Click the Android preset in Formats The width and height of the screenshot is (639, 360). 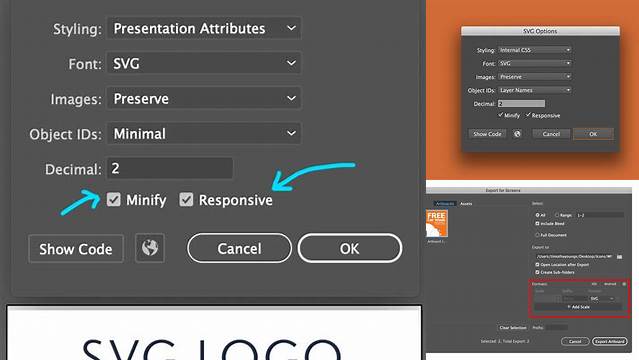(610, 284)
